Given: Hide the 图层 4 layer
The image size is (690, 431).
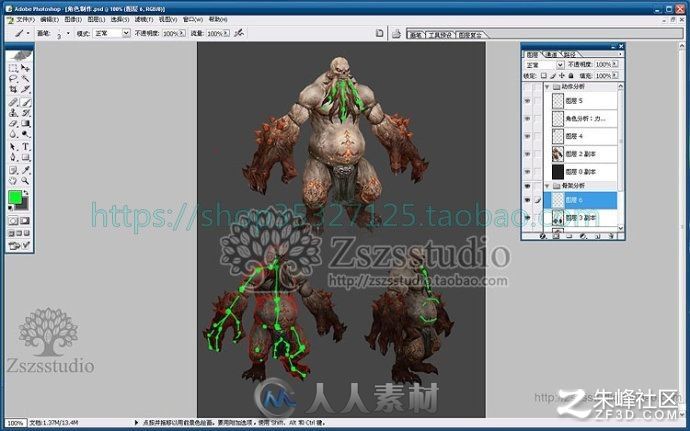Looking at the screenshot, I should 527,136.
